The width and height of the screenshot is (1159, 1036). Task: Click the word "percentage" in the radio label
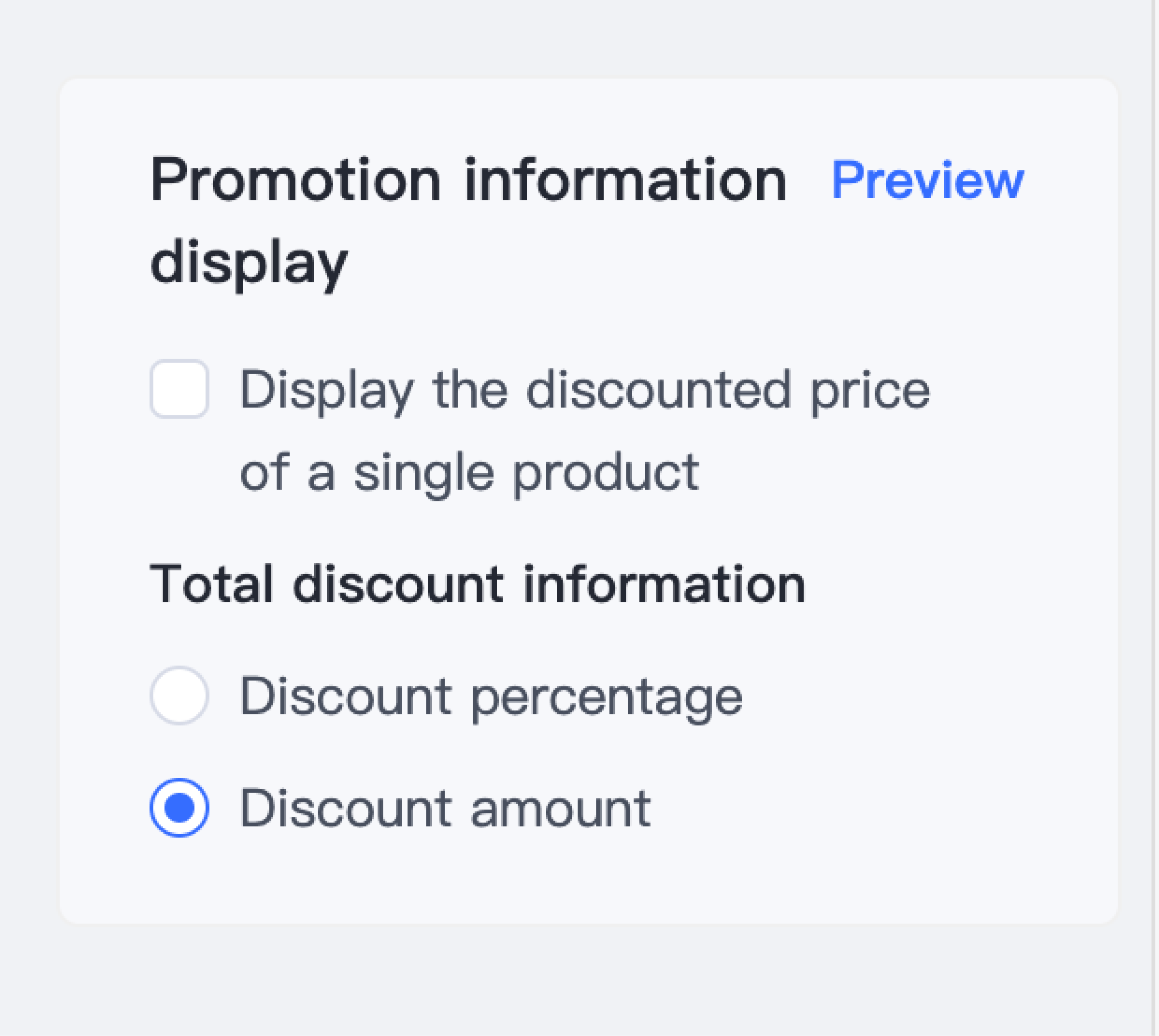607,697
